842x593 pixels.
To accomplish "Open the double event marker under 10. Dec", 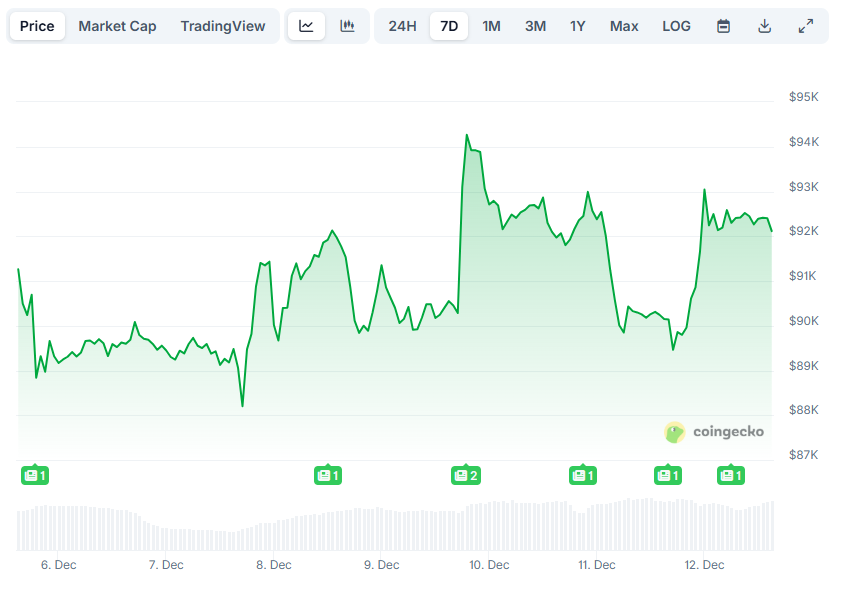I will [467, 475].
